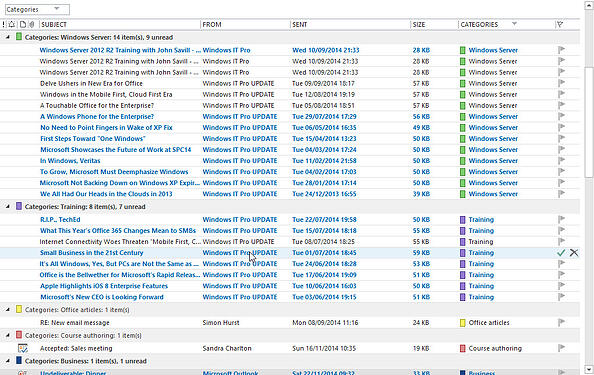
Task: Click the purple Training group color icon
Action: [19, 206]
